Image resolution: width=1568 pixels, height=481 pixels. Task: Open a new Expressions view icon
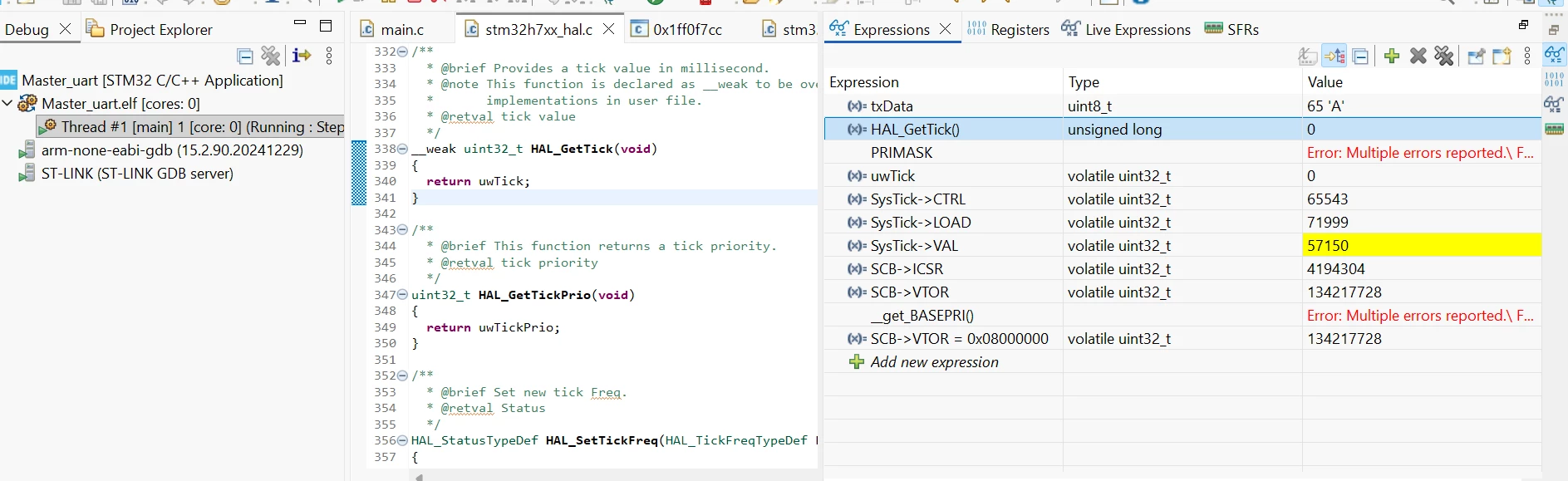[1502, 56]
